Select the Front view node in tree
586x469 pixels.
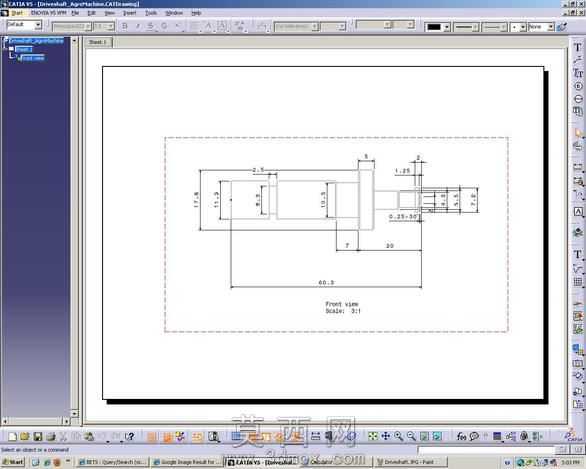[33, 58]
